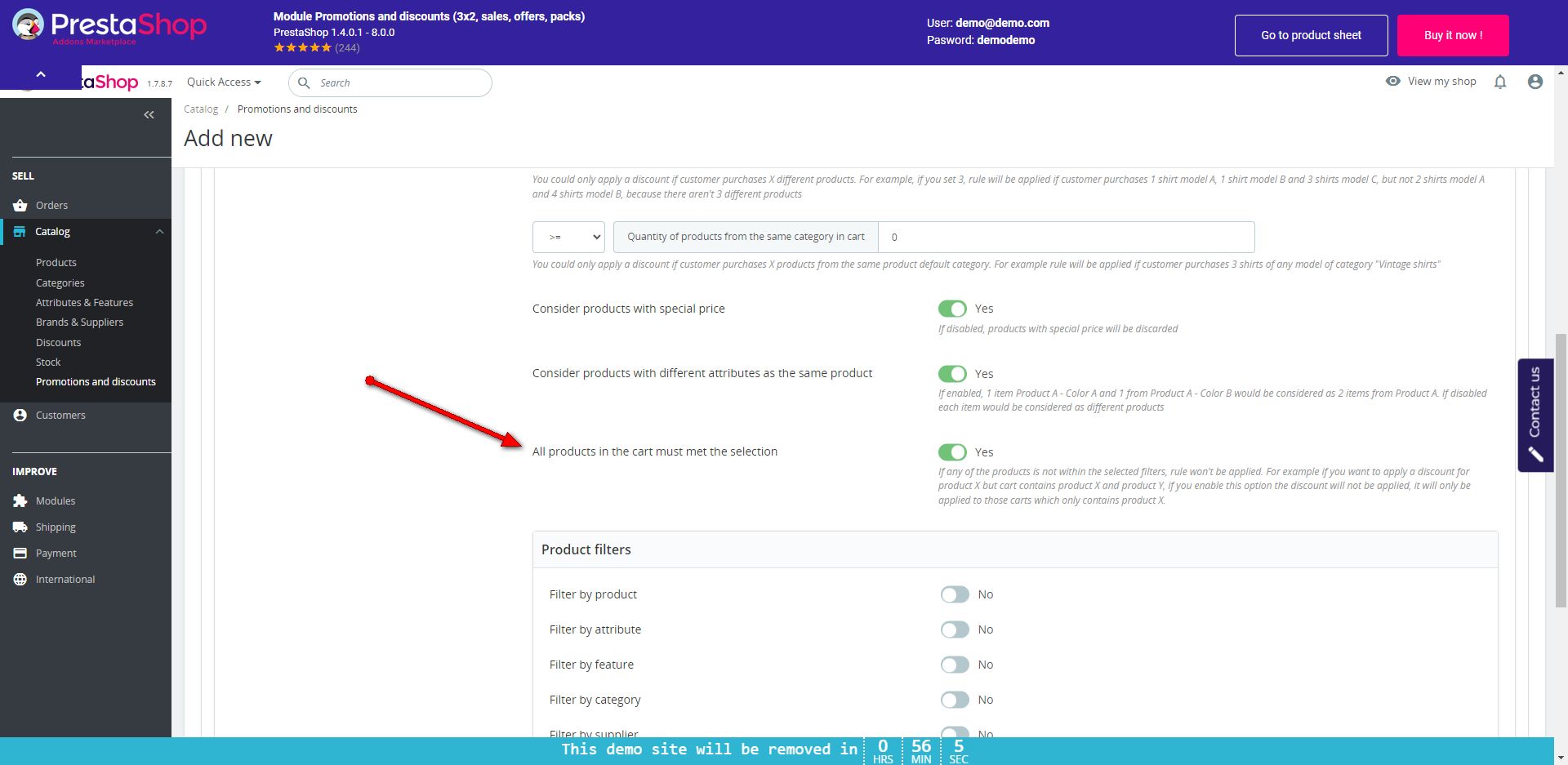The image size is (1568, 765).
Task: Click the International globe icon
Action: [20, 579]
